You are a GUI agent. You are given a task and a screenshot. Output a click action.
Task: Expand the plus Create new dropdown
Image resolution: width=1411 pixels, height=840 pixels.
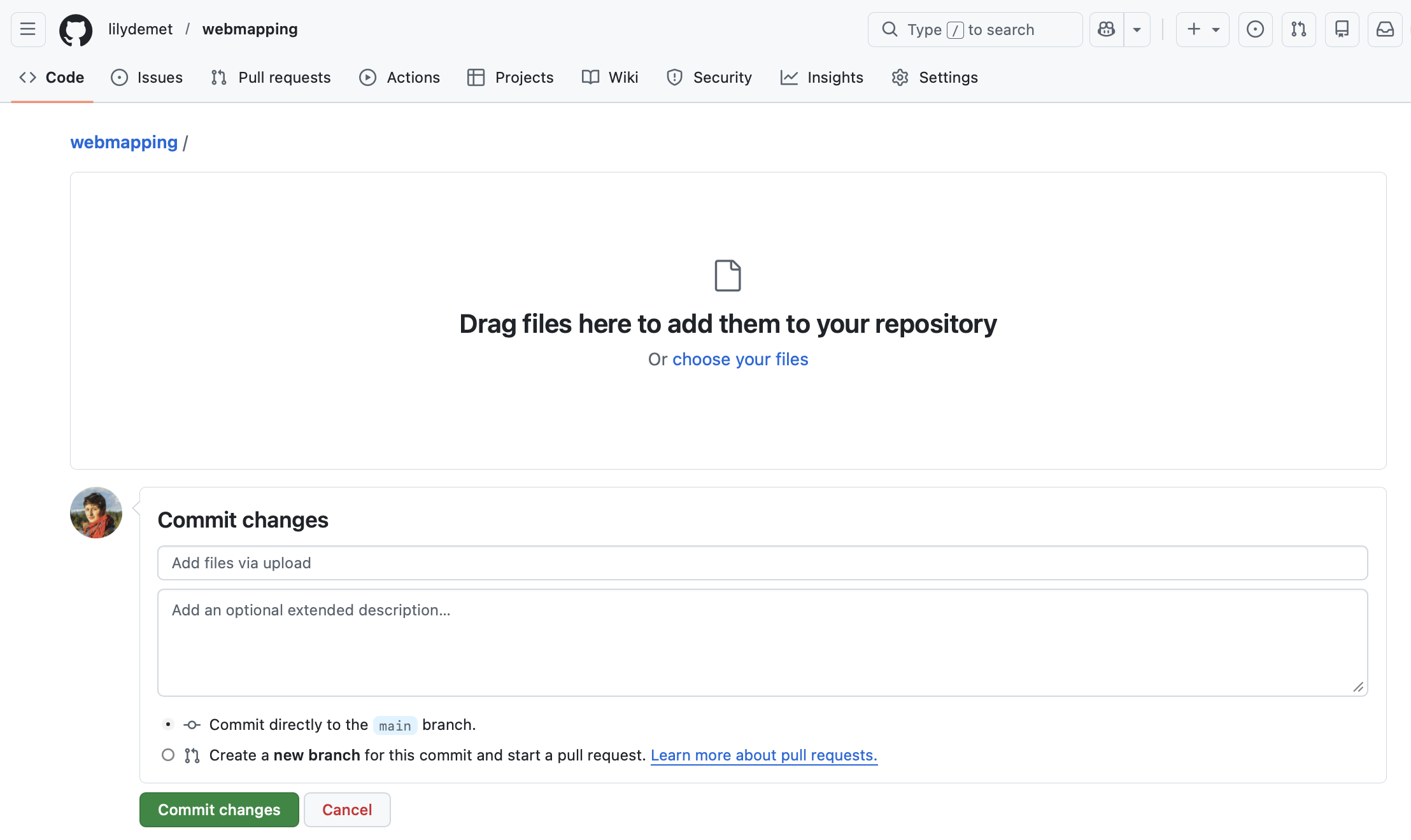click(x=1202, y=29)
